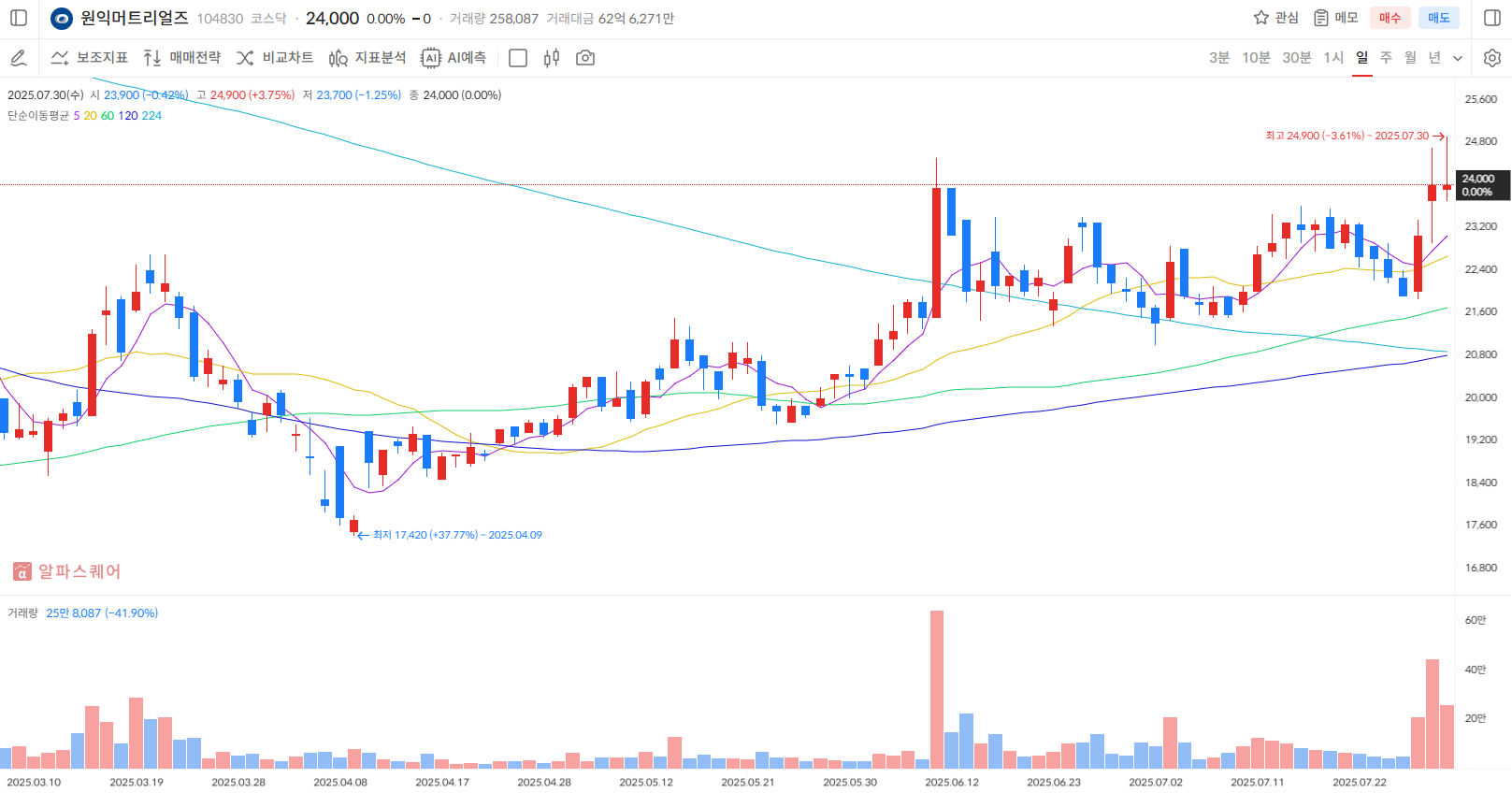Select the pencil drawing tool
The image size is (1512, 793).
click(x=18, y=58)
